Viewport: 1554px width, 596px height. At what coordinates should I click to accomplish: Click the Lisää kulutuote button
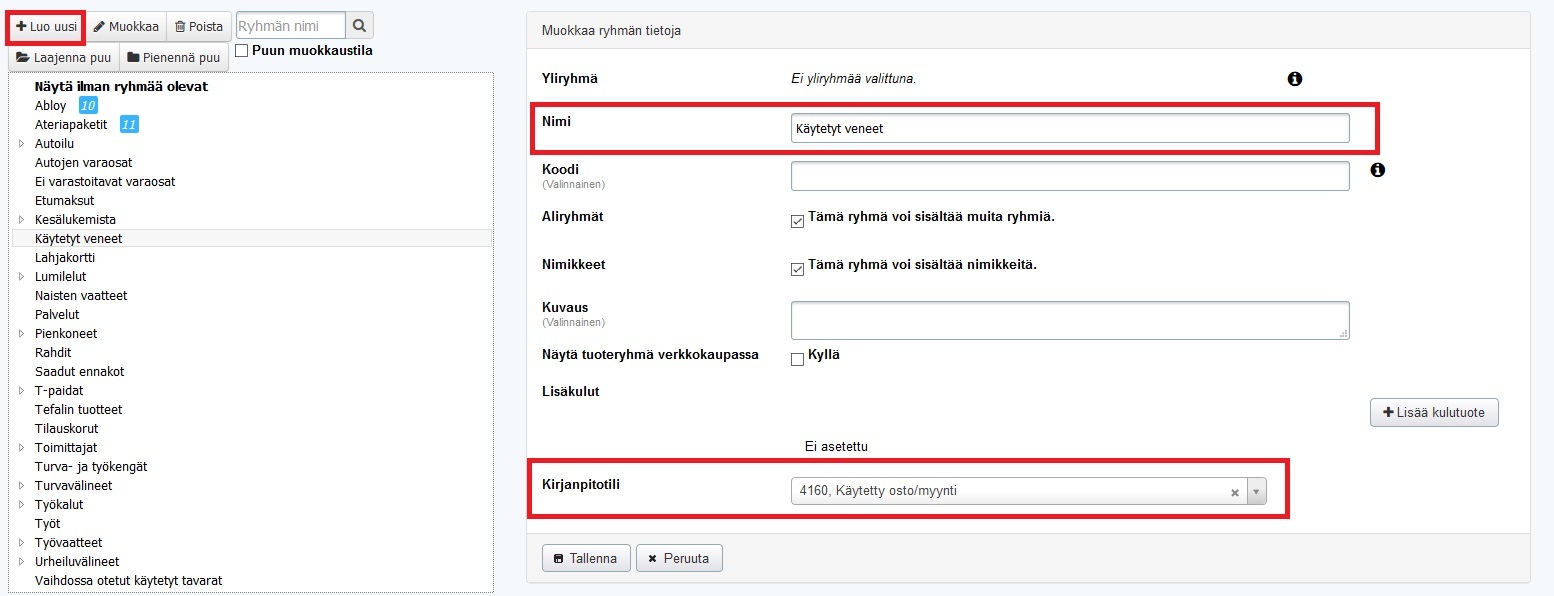point(1433,412)
